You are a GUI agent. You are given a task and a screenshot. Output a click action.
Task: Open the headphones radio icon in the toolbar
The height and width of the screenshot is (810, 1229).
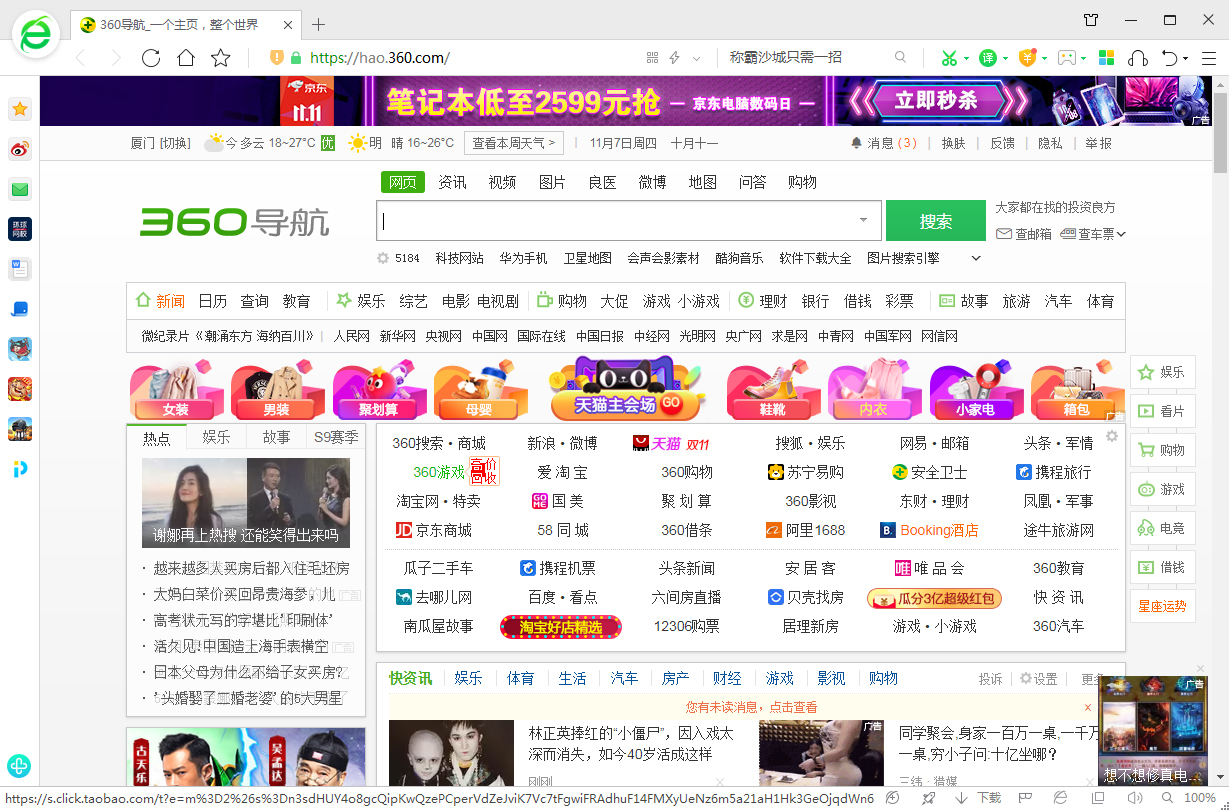tap(1138, 57)
